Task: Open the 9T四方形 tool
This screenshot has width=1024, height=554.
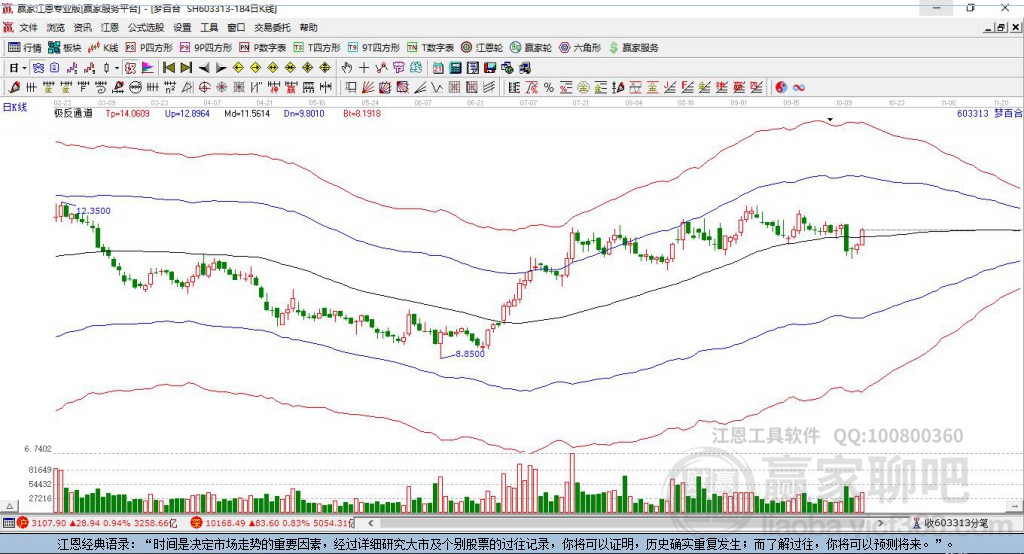Action: point(374,48)
